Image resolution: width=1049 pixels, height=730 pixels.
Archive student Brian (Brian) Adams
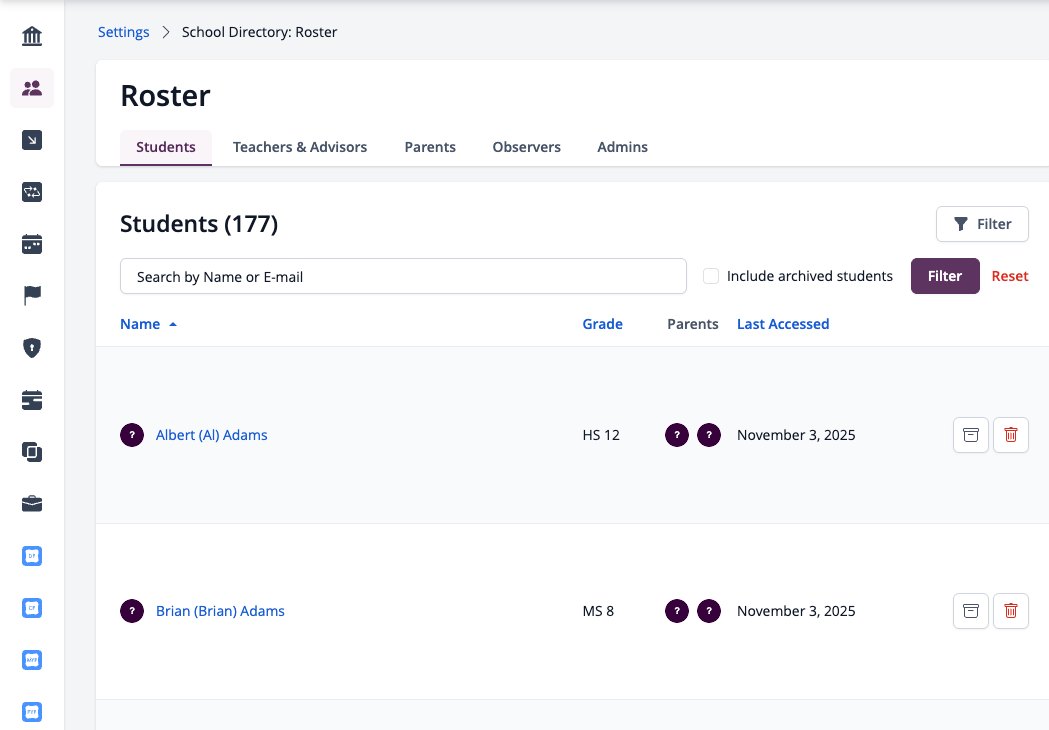point(970,611)
